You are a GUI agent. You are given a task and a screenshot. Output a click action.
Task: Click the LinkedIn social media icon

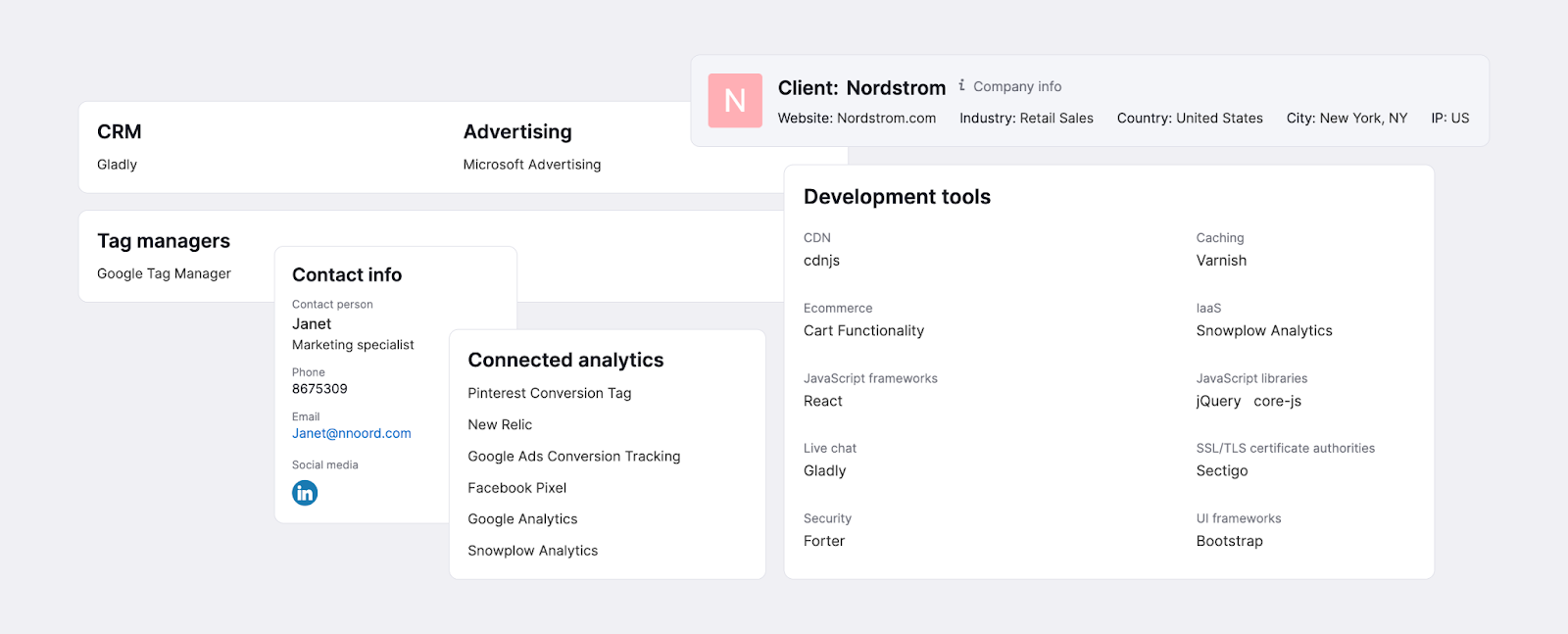click(305, 493)
